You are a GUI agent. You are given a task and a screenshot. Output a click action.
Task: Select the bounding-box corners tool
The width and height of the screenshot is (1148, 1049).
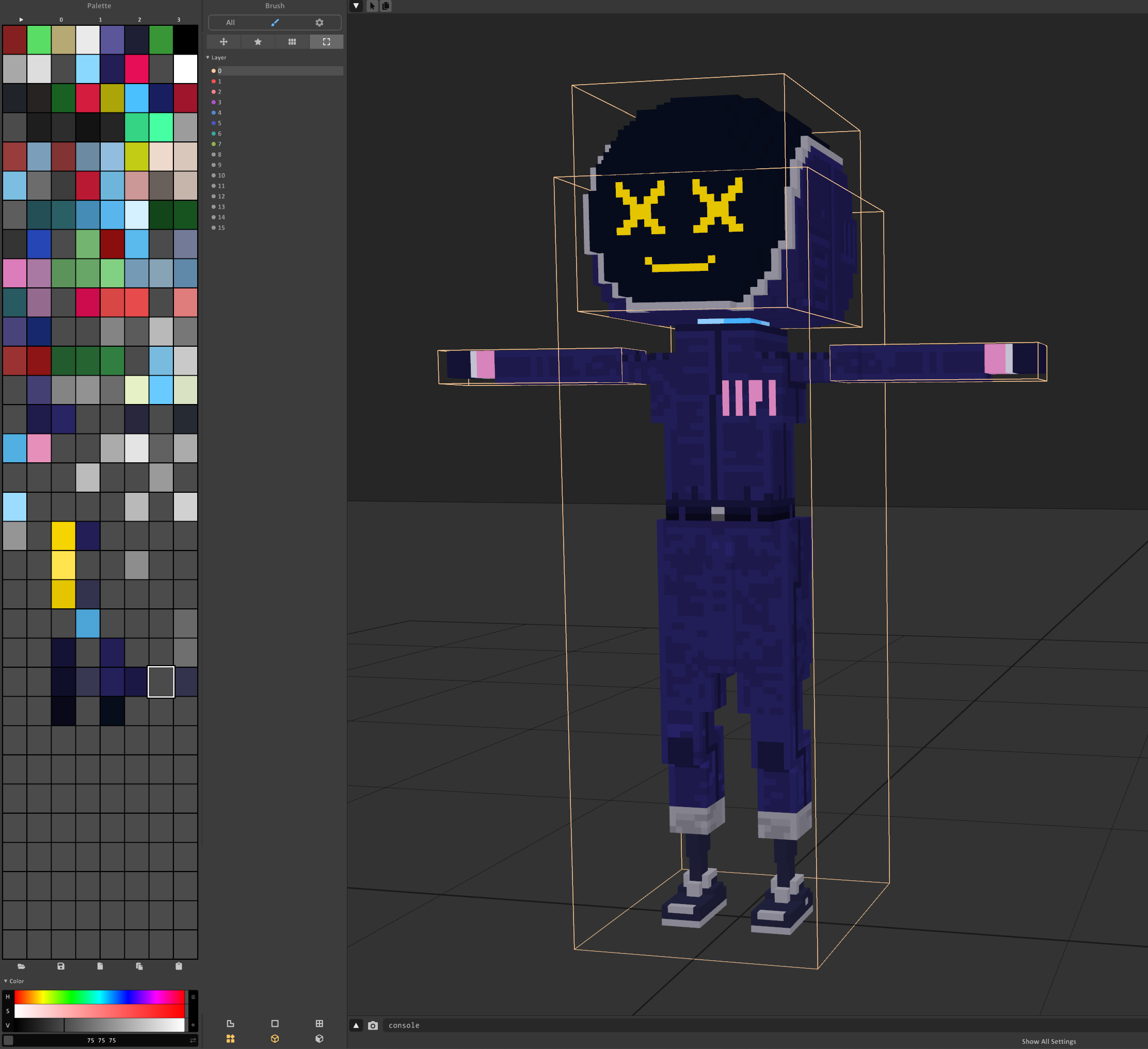(326, 42)
